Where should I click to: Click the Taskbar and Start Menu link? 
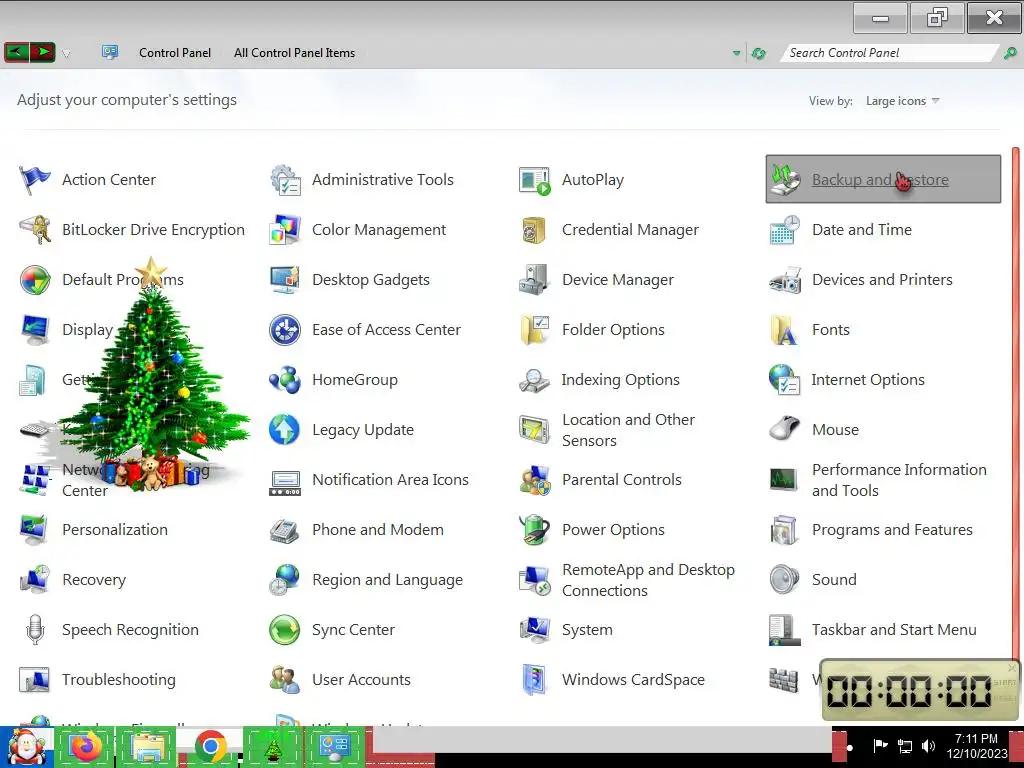(894, 630)
